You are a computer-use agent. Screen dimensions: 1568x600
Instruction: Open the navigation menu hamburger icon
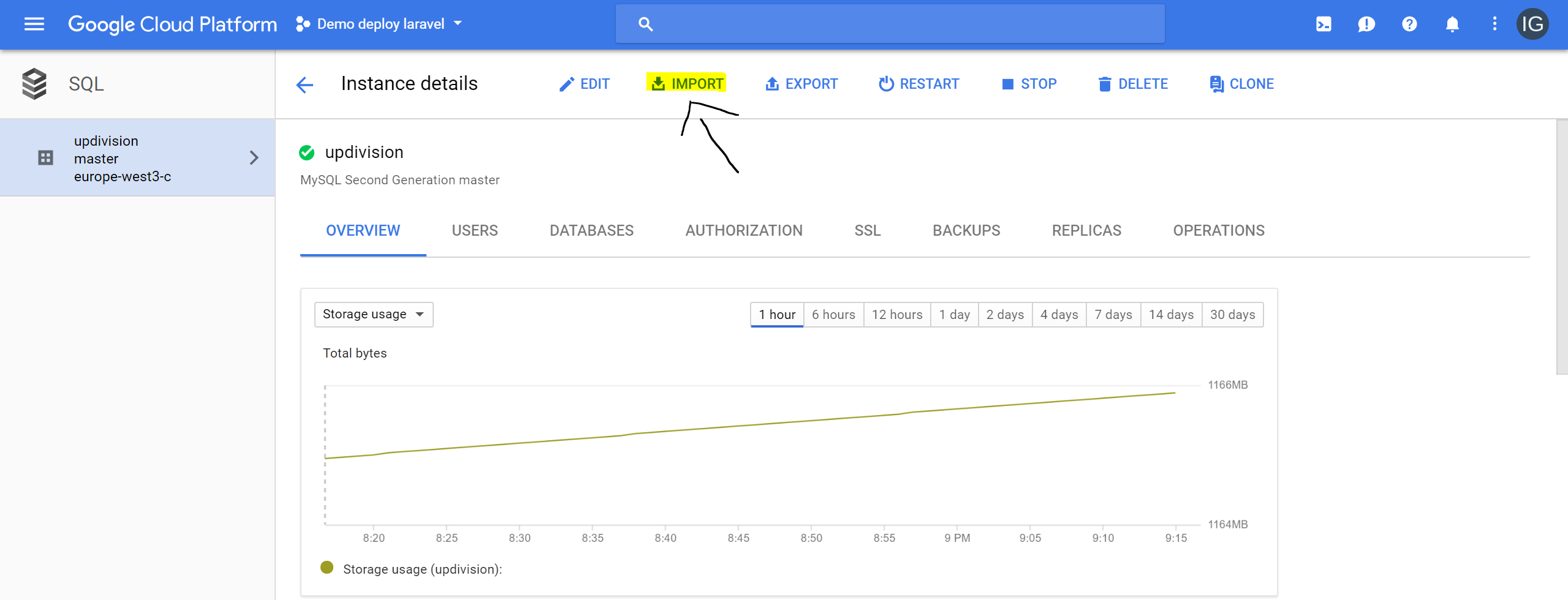click(x=34, y=24)
